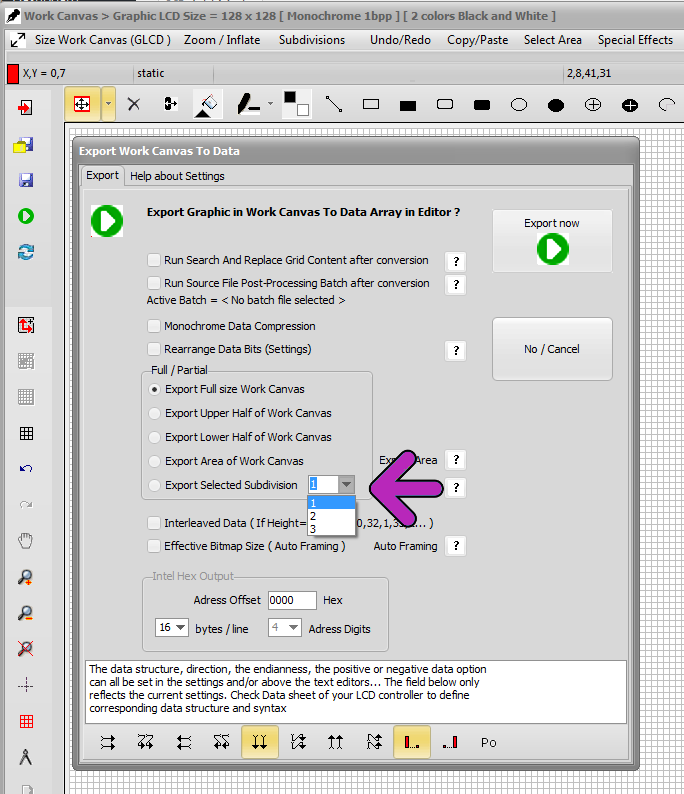
Task: Click the blue floppy disk save icon
Action: (x=25, y=180)
